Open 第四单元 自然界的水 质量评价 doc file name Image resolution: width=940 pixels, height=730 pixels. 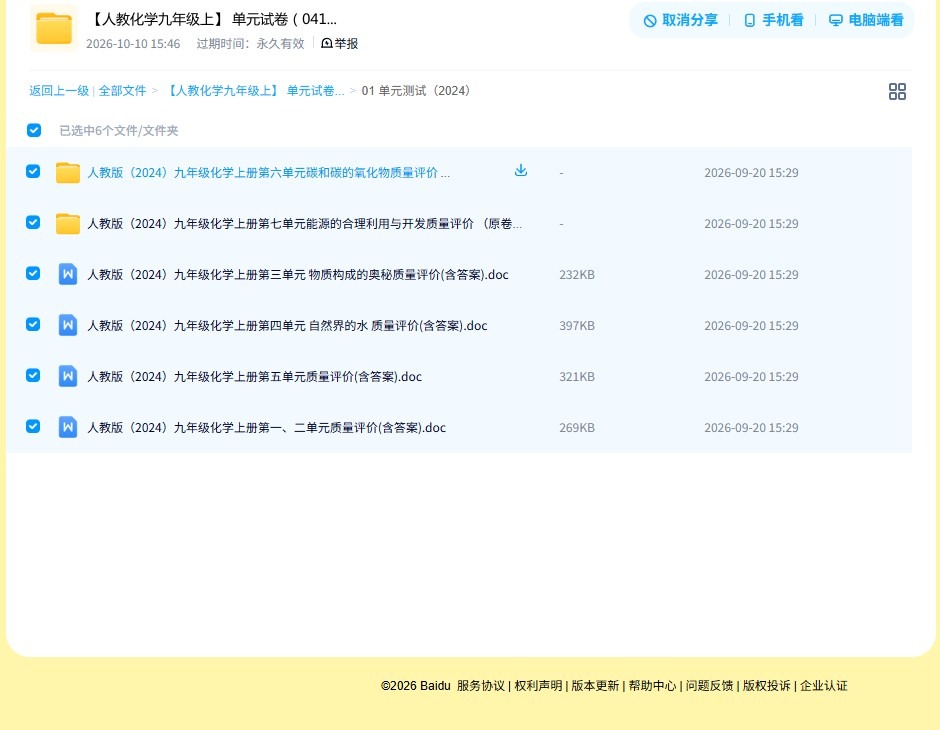coord(287,325)
